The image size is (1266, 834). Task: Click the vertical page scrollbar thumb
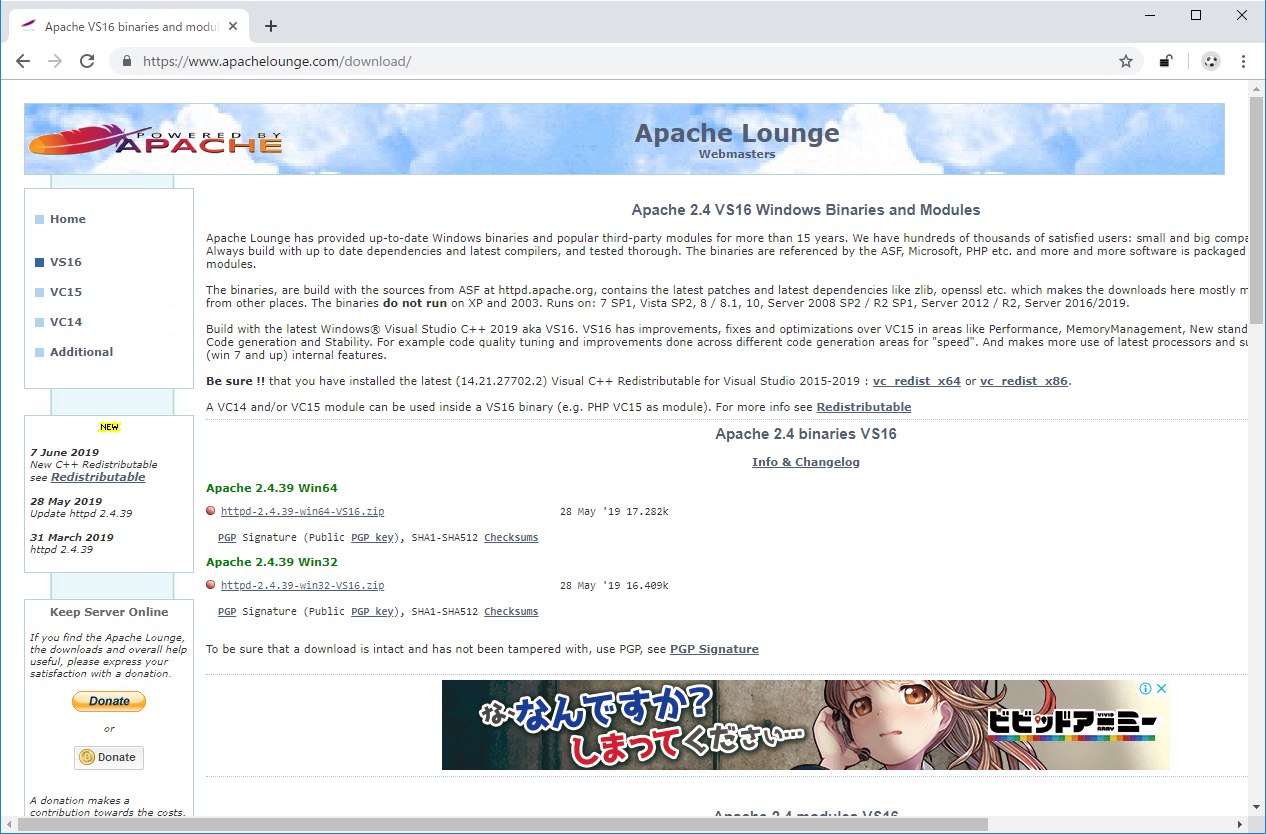[x=1257, y=210]
